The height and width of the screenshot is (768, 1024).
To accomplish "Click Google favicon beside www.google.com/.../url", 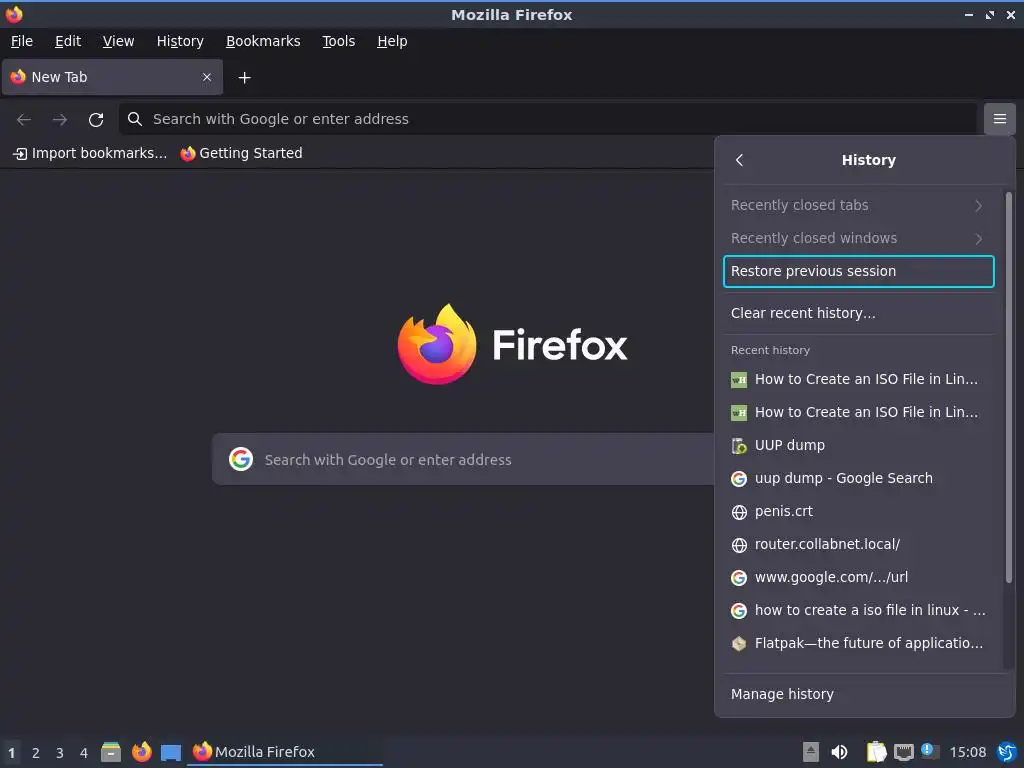I will pos(739,577).
